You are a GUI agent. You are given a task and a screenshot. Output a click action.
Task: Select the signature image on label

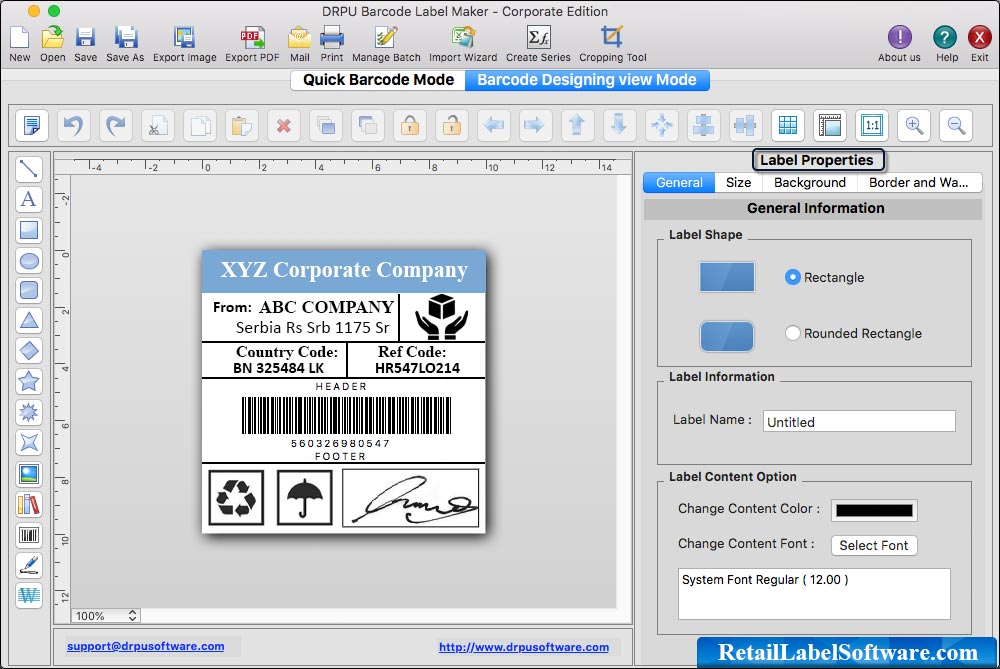(411, 499)
